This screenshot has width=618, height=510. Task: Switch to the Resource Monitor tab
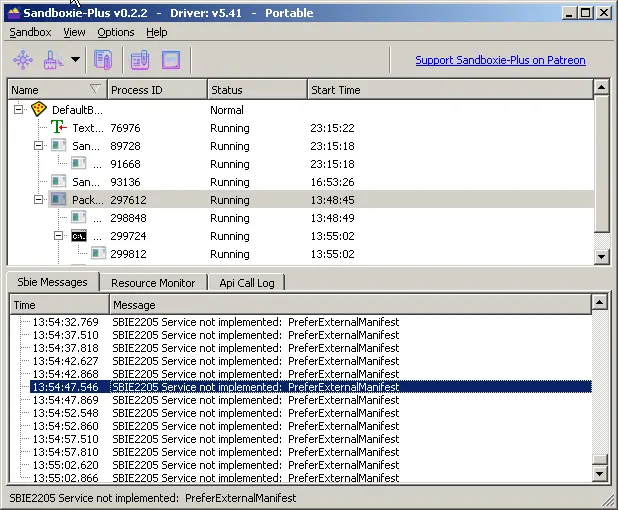tap(153, 283)
